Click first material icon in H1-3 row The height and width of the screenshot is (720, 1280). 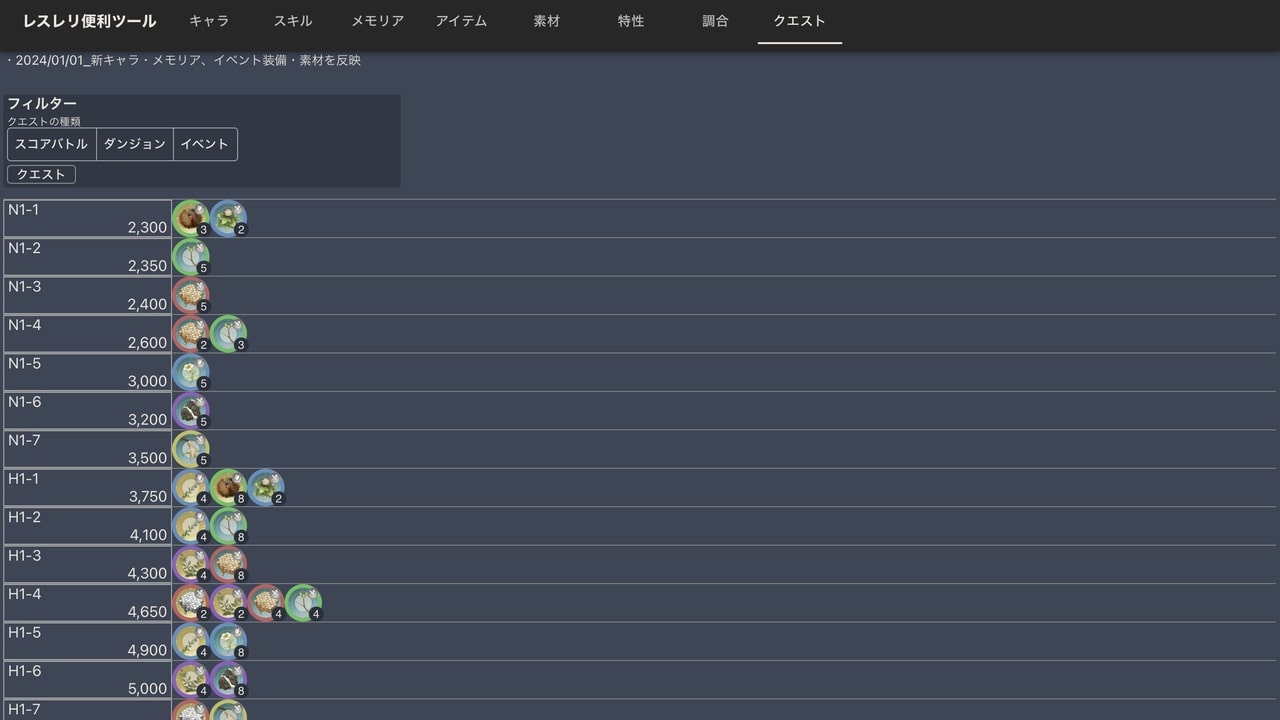[x=190, y=565]
